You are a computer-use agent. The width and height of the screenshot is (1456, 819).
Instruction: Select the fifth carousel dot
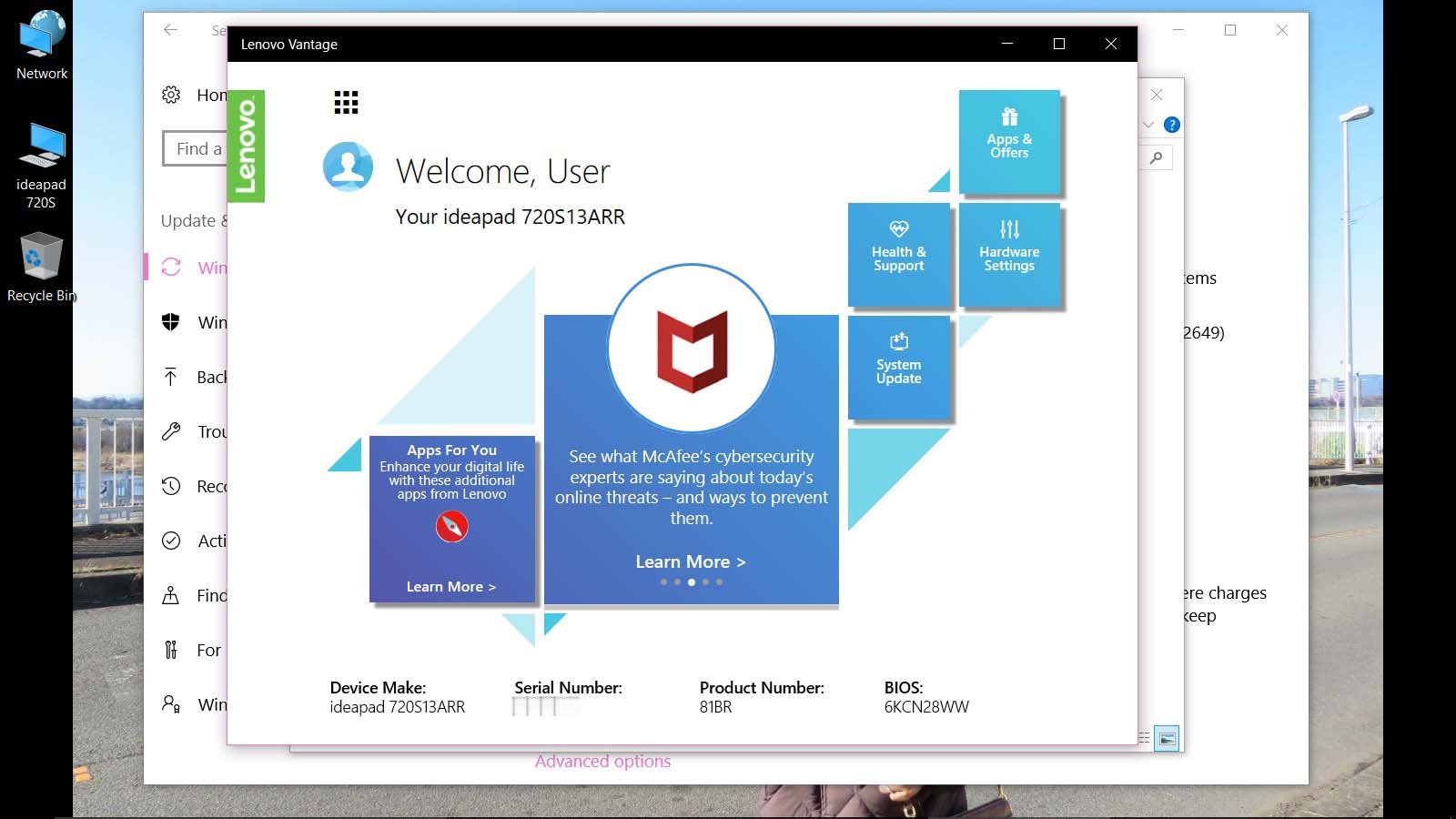coord(719,581)
